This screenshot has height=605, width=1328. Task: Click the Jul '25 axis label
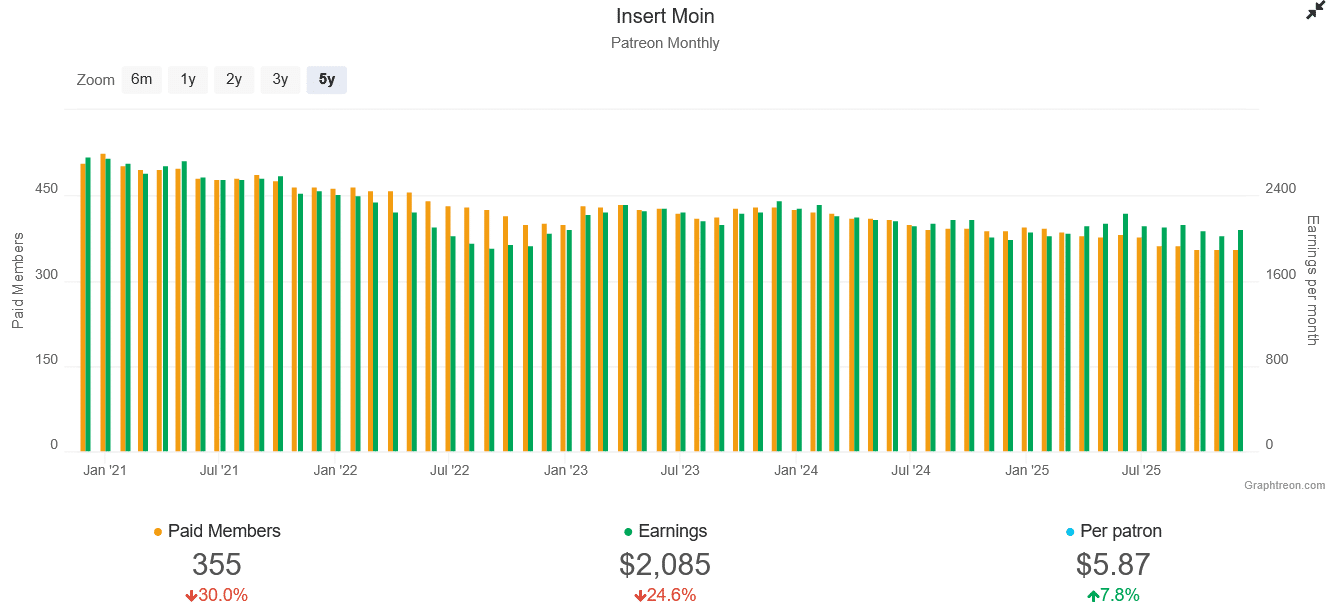[x=1141, y=469]
